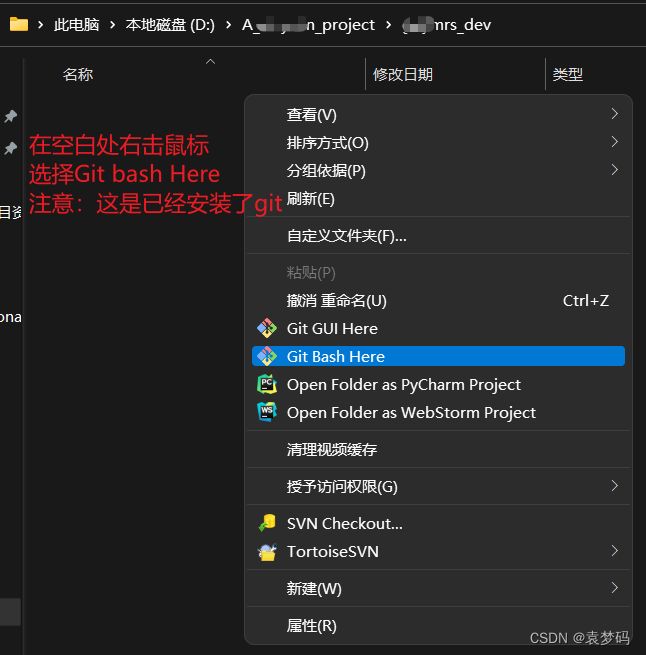The height and width of the screenshot is (655, 646).
Task: Click the SVN Checkout icon
Action: (x=267, y=523)
